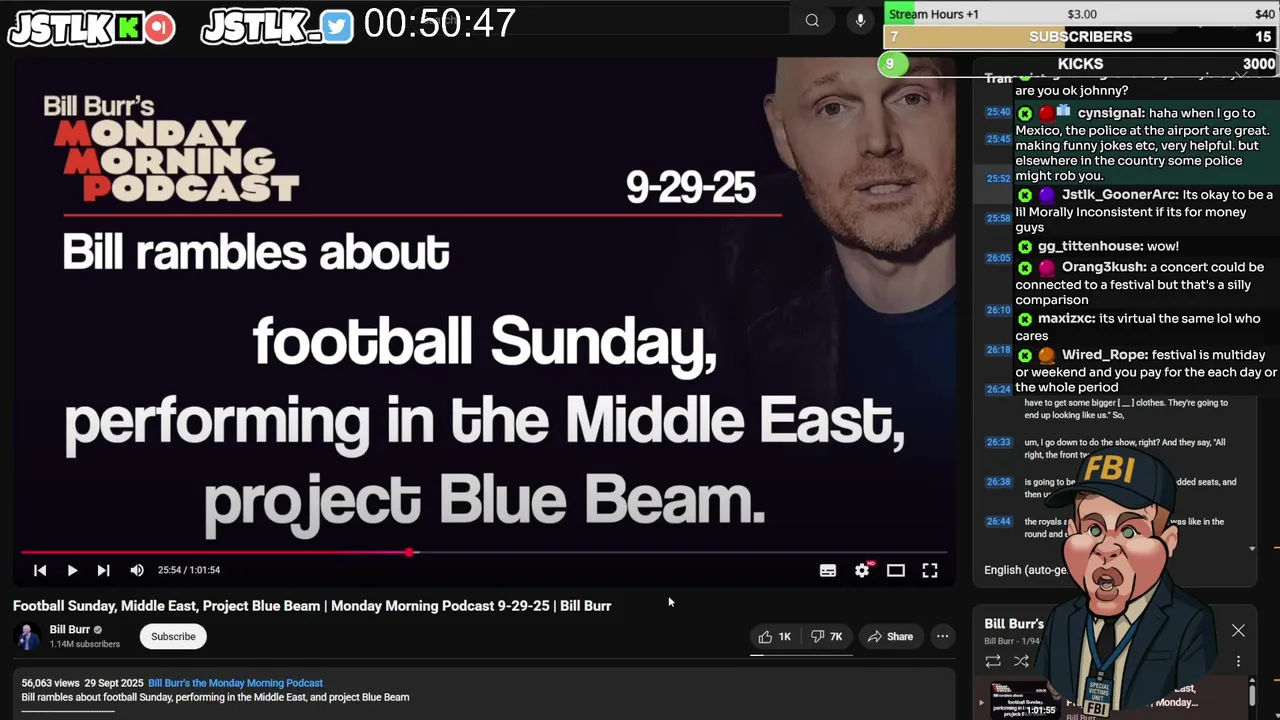Toggle shuffle playlist
This screenshot has height=720, width=1280.
click(1021, 661)
